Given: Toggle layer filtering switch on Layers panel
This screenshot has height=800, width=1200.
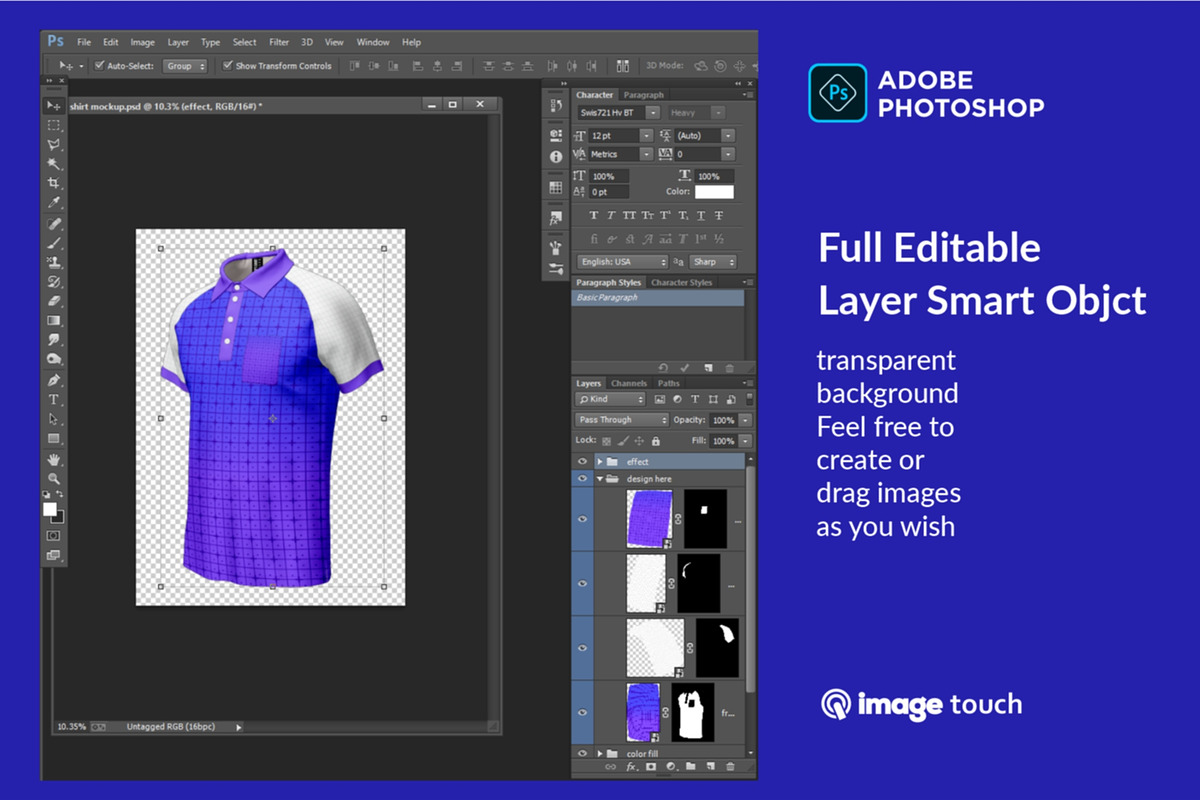Looking at the screenshot, I should point(750,399).
